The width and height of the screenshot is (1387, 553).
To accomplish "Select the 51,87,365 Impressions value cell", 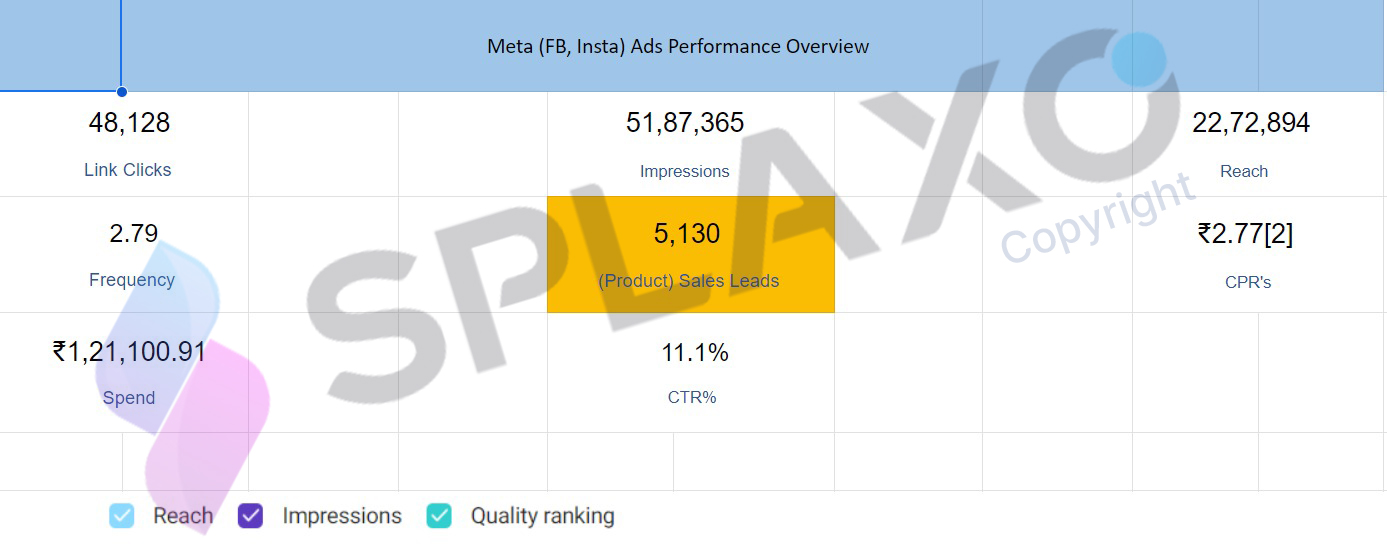I will click(x=685, y=123).
